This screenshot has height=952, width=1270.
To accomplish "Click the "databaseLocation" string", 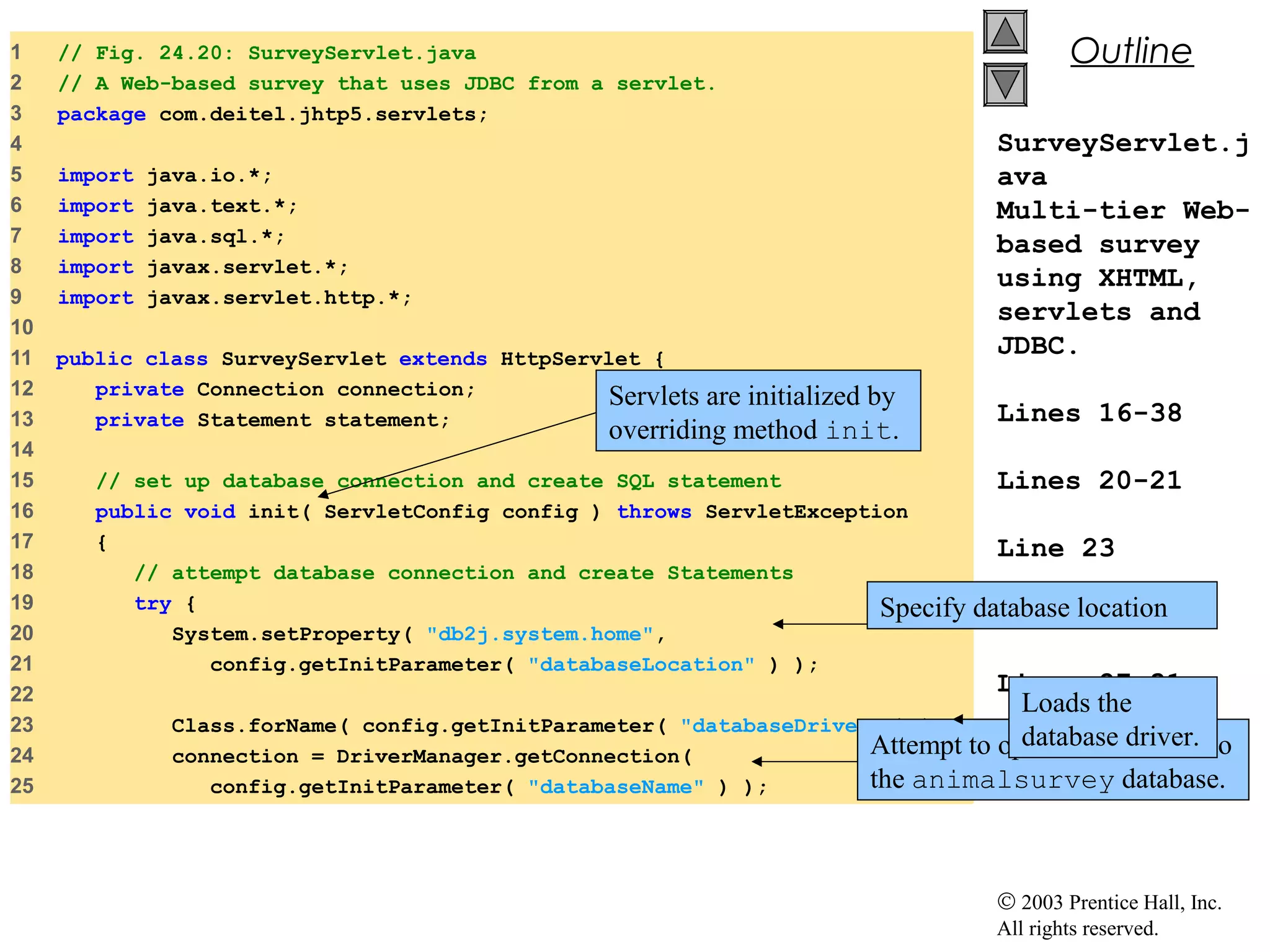I will tap(641, 664).
